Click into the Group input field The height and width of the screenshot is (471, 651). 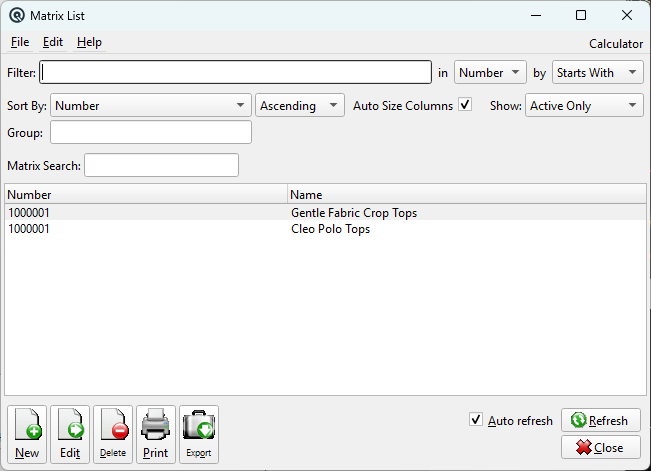click(x=151, y=132)
